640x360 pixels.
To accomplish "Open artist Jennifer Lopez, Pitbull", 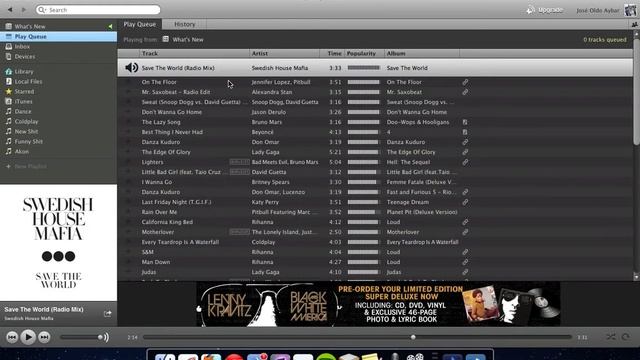I will pyautogui.click(x=281, y=82).
